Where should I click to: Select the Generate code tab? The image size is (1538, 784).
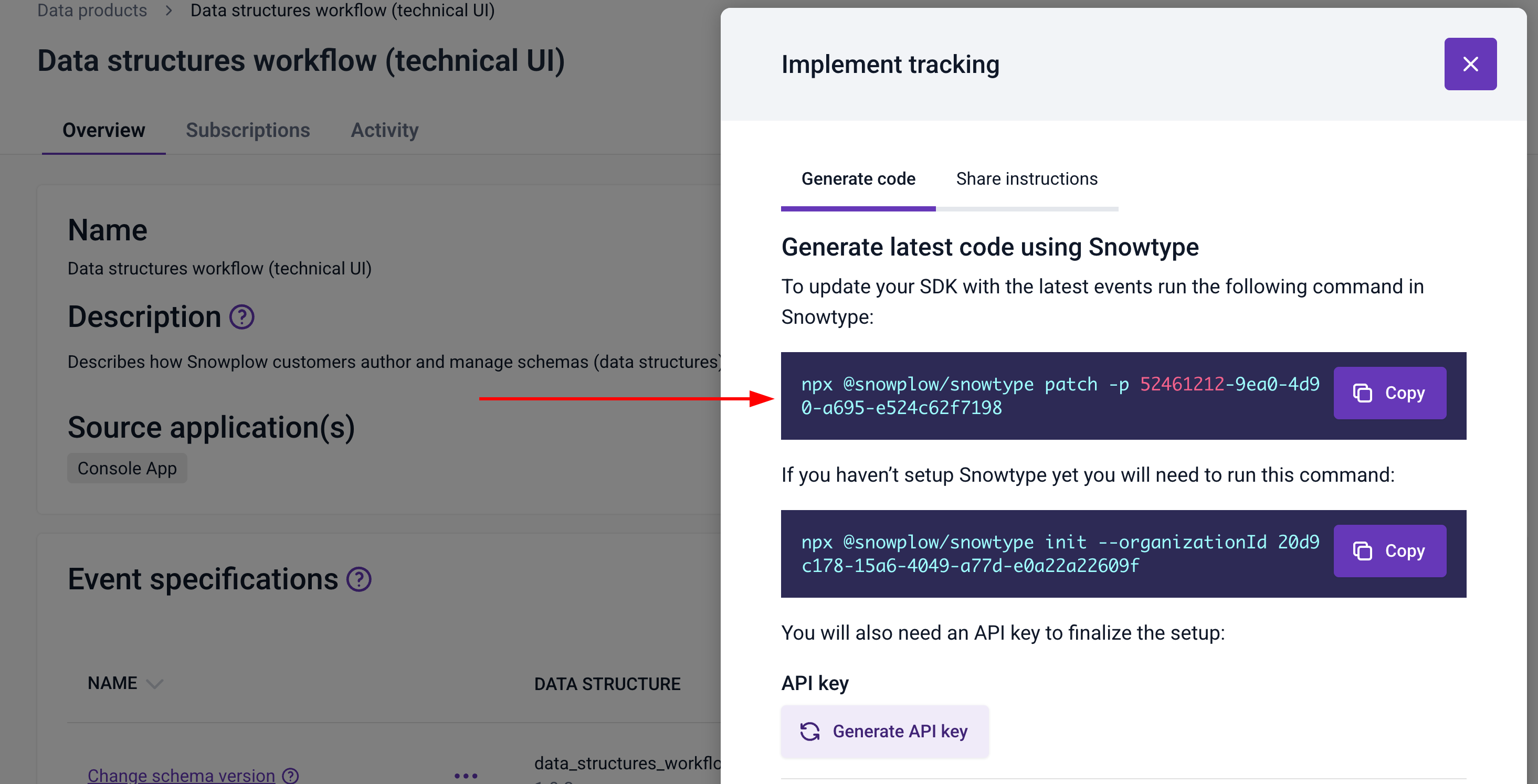pos(858,178)
